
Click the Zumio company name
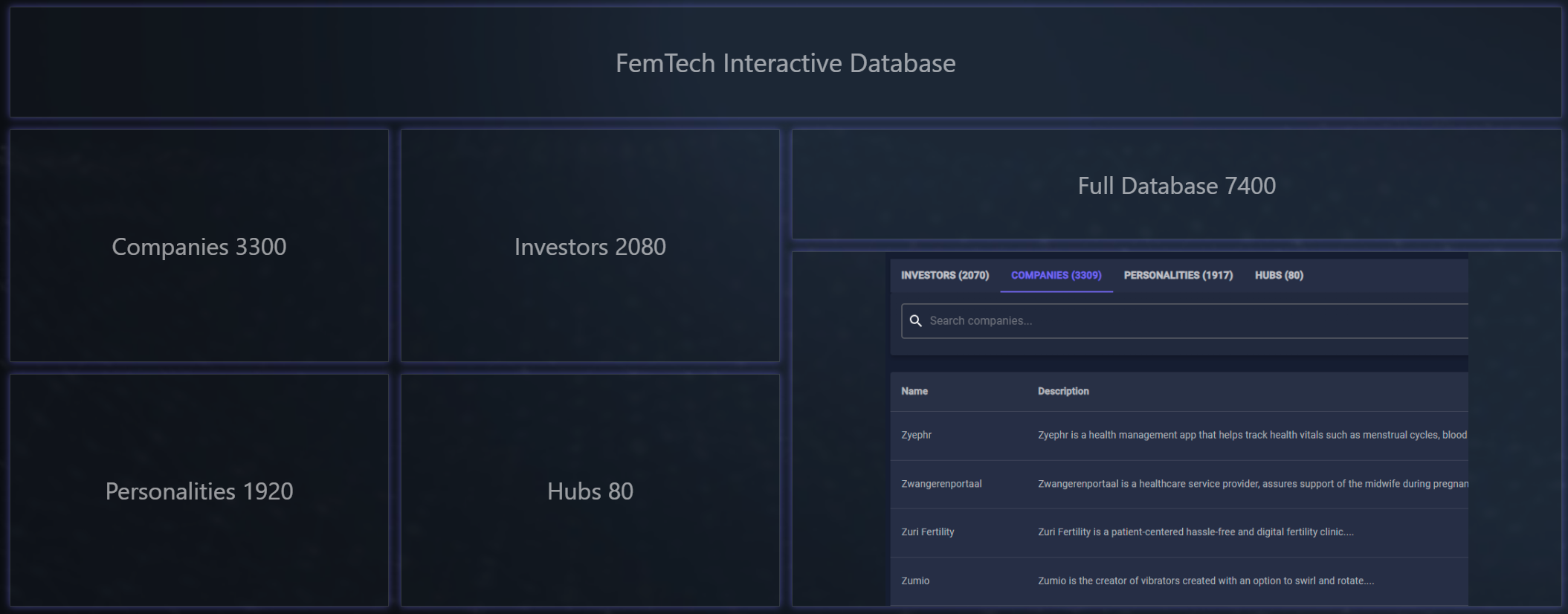pyautogui.click(x=915, y=581)
